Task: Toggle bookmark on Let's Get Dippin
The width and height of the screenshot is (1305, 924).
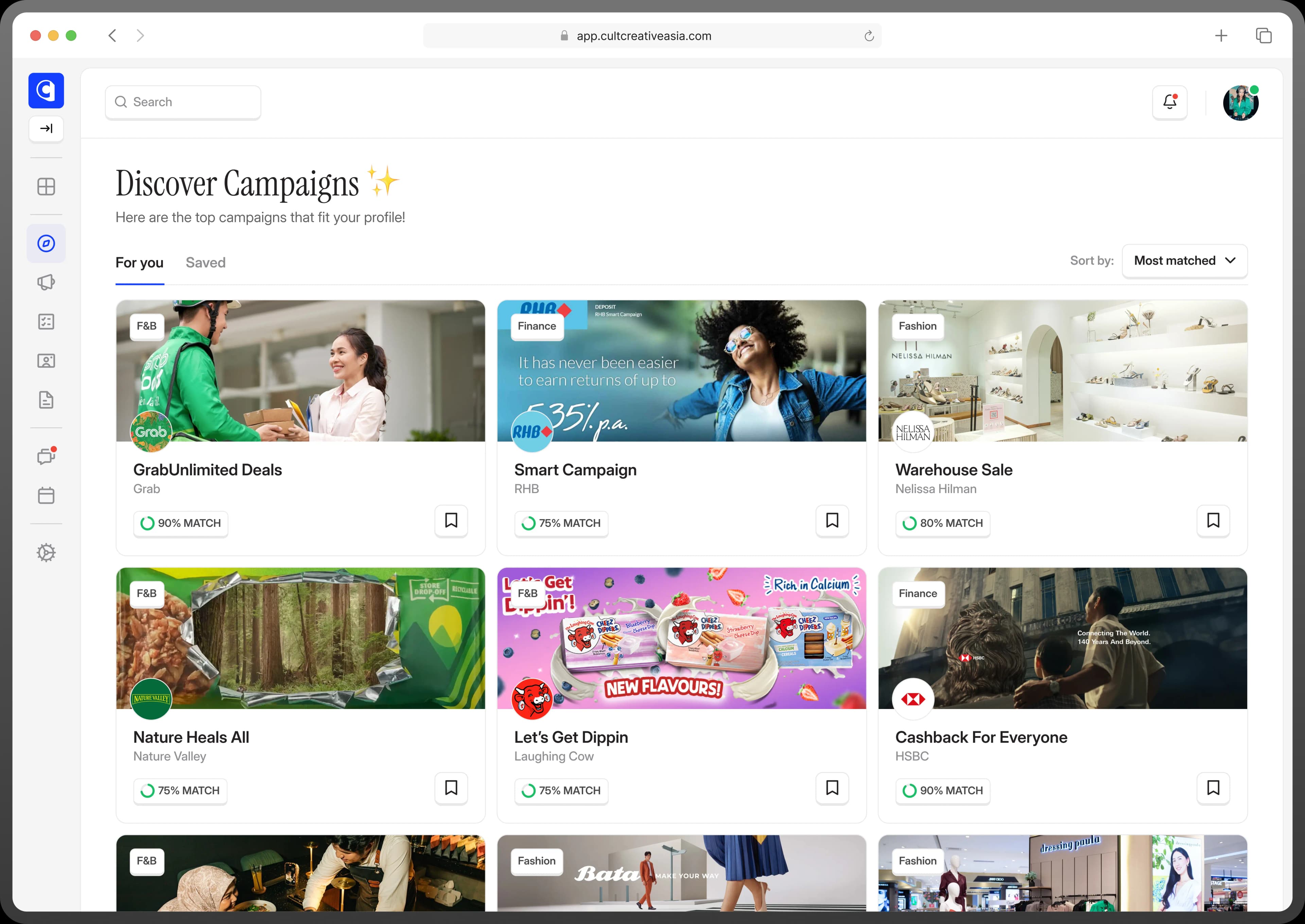Action: [x=832, y=788]
